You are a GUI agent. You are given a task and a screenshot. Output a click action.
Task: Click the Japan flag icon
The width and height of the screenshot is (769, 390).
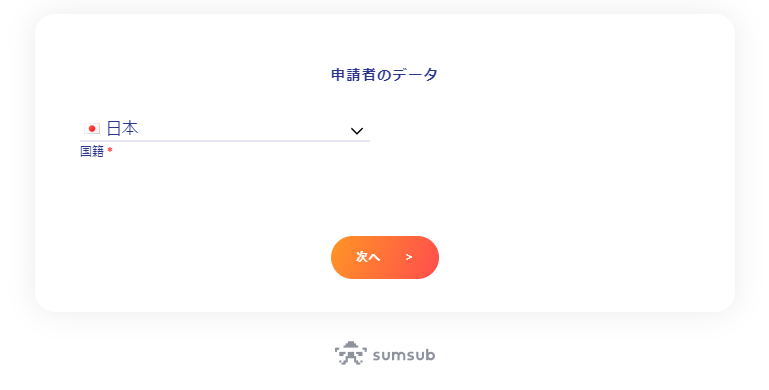pos(92,129)
